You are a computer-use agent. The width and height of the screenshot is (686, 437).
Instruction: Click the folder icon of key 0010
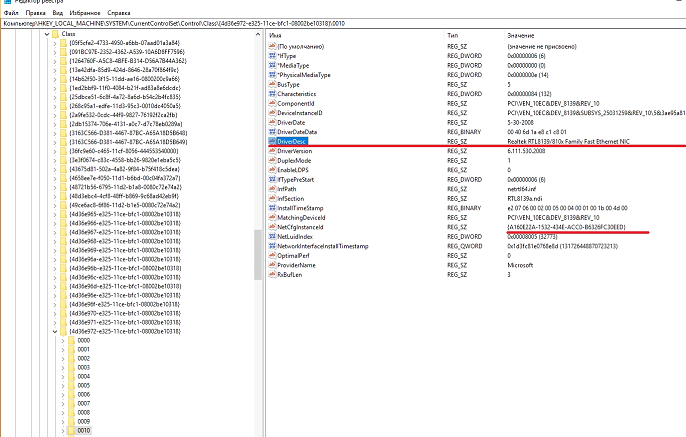coord(70,427)
